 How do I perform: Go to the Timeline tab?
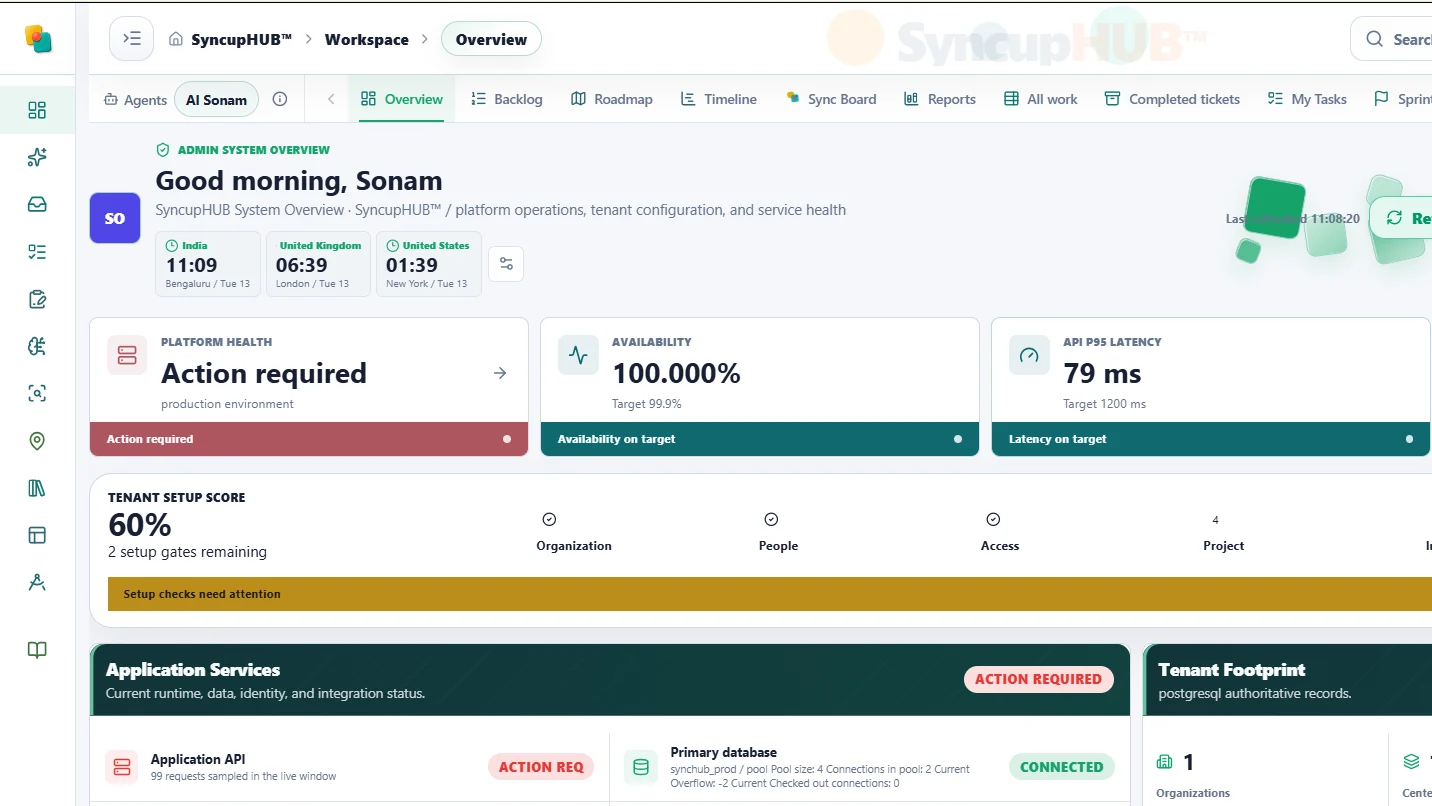719,99
